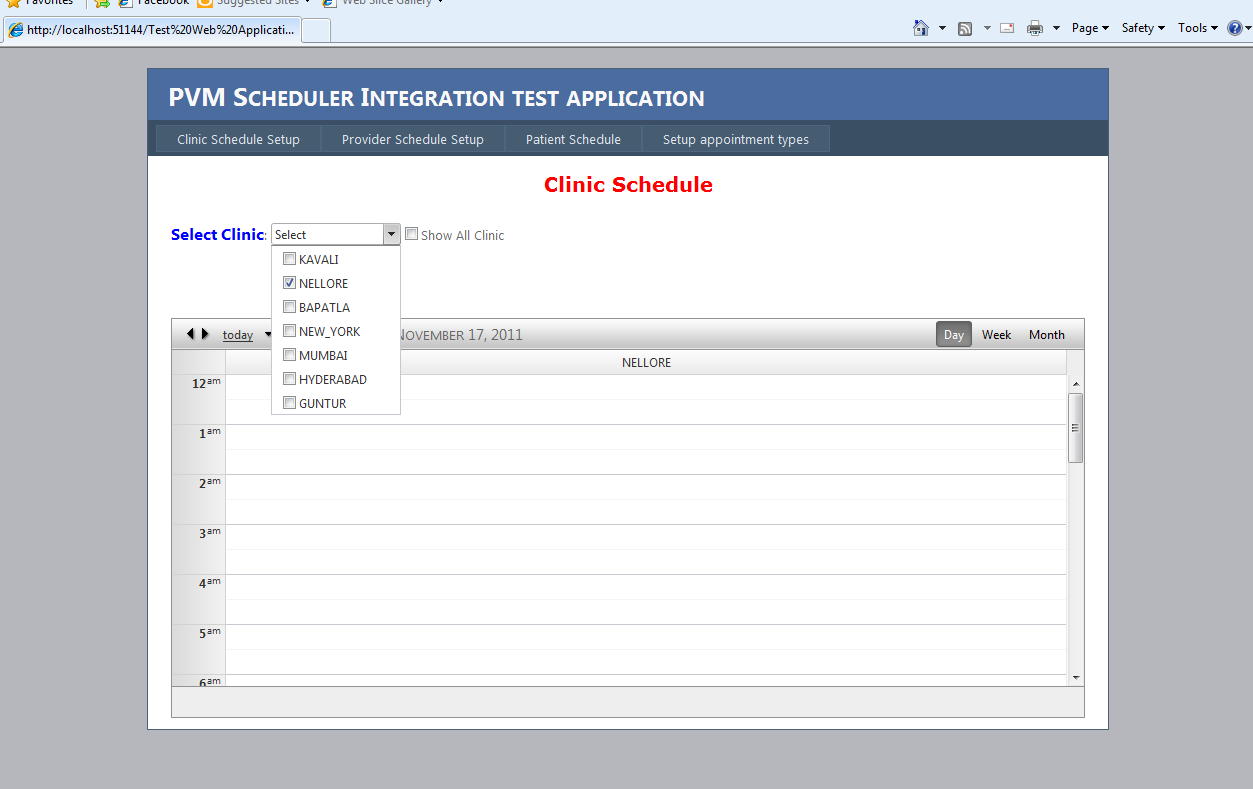
Task: Uncheck the NELLORE clinic checkbox
Action: pos(290,283)
